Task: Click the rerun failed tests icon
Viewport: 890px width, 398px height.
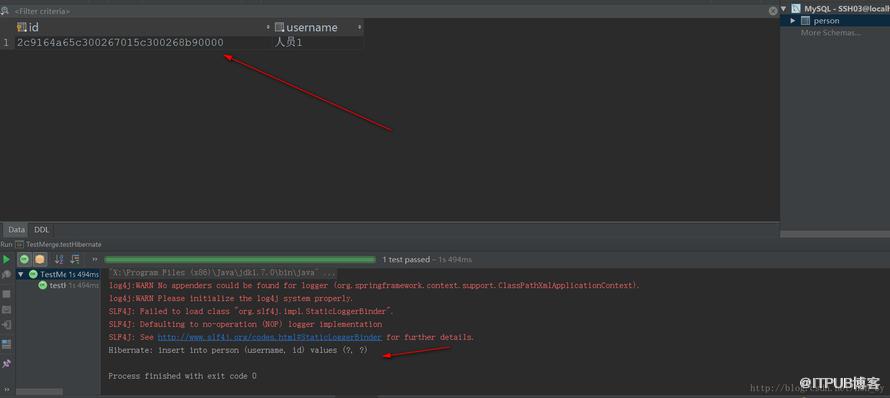Action: pos(6,275)
